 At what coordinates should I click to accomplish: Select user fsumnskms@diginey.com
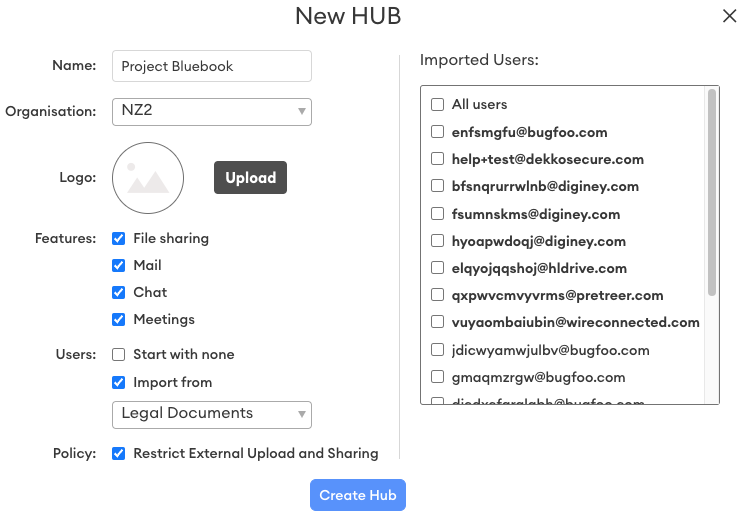click(x=437, y=213)
